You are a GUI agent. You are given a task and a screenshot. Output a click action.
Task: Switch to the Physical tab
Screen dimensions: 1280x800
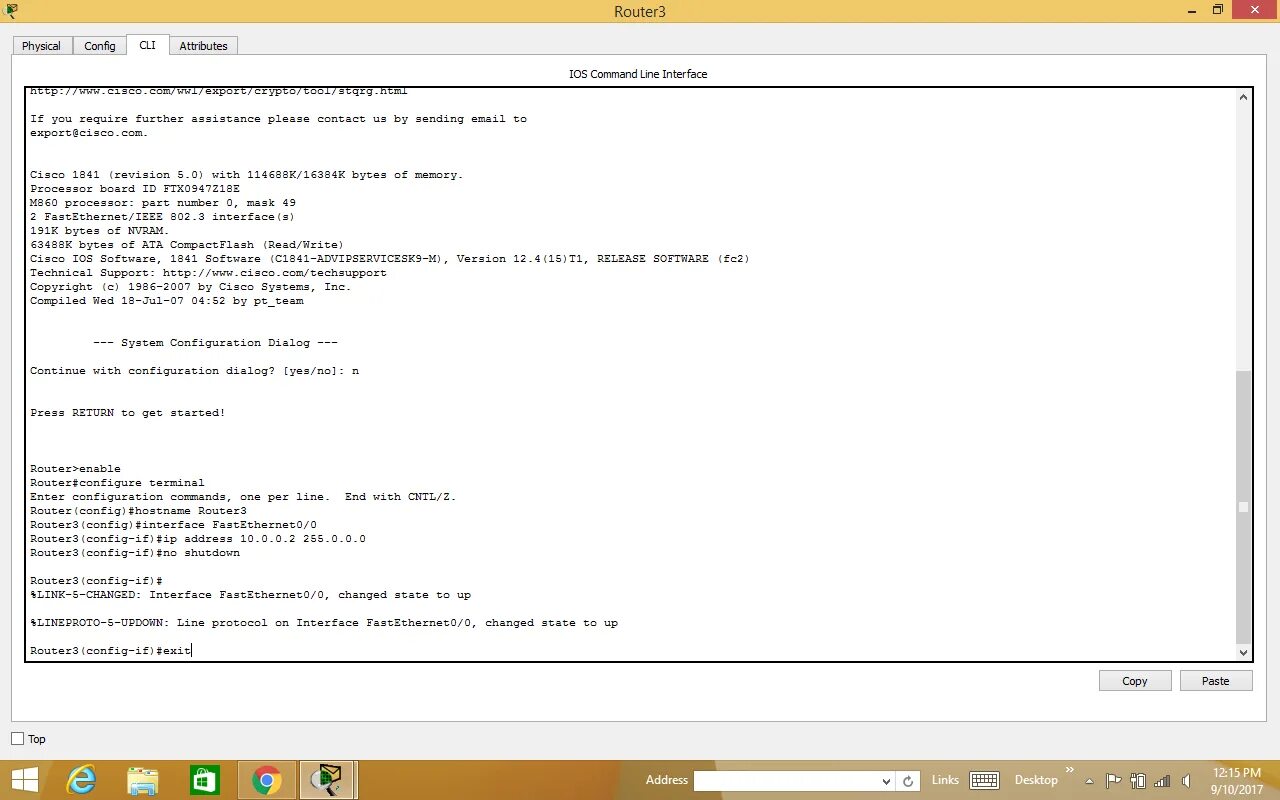click(41, 46)
